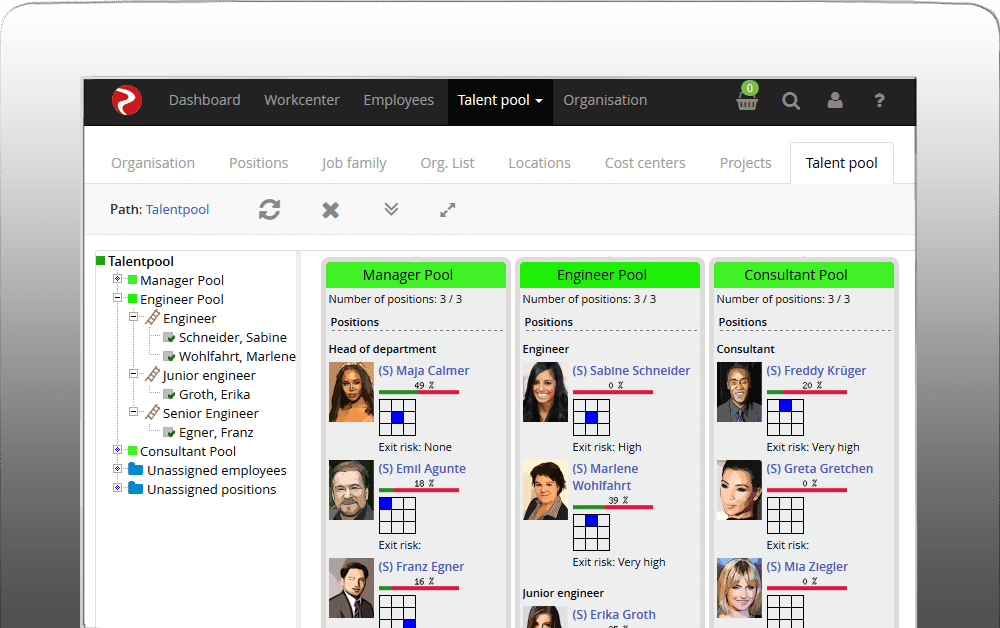The width and height of the screenshot is (1000, 628).
Task: Click ladder icon next to Senior Engineer
Action: pyautogui.click(x=152, y=413)
